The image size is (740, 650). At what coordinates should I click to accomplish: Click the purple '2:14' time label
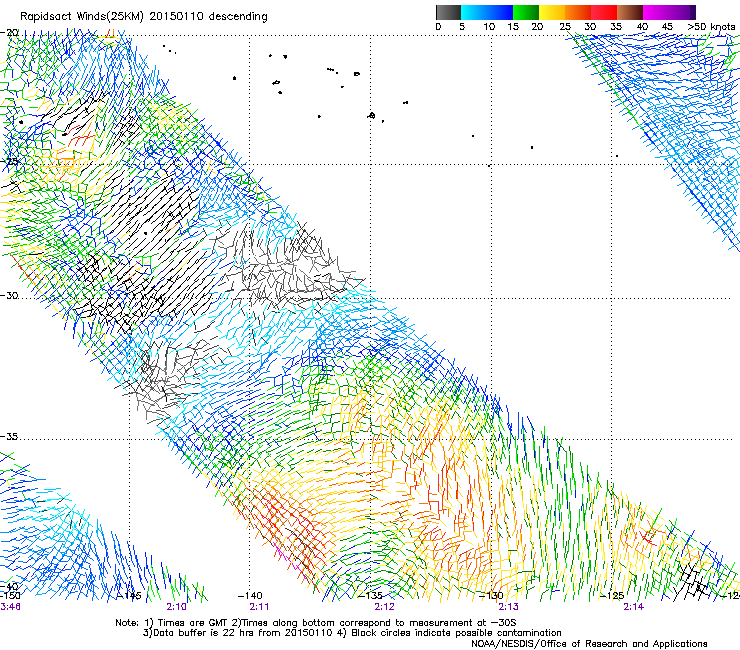click(x=633, y=607)
